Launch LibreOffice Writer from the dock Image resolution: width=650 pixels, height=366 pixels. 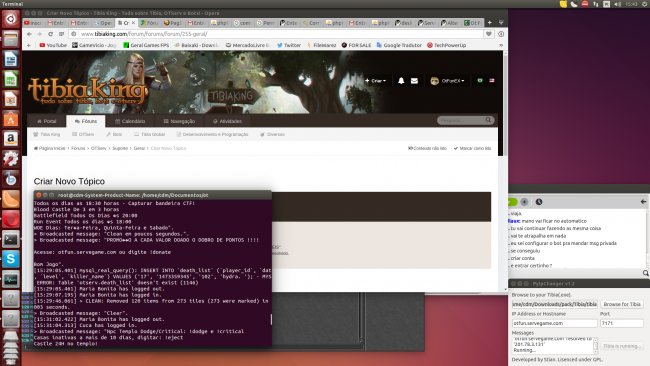click(x=11, y=59)
